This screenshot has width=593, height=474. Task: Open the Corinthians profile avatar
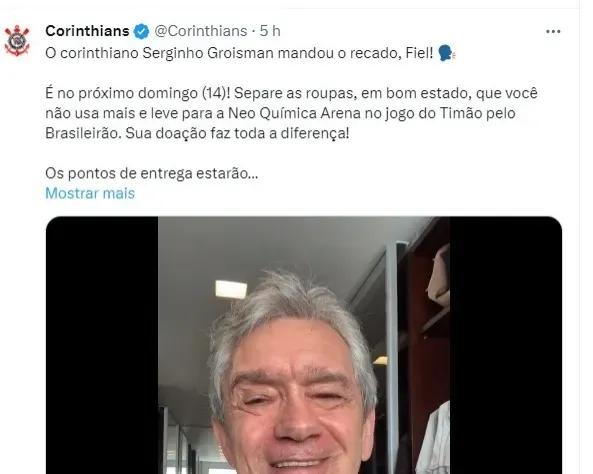17,41
